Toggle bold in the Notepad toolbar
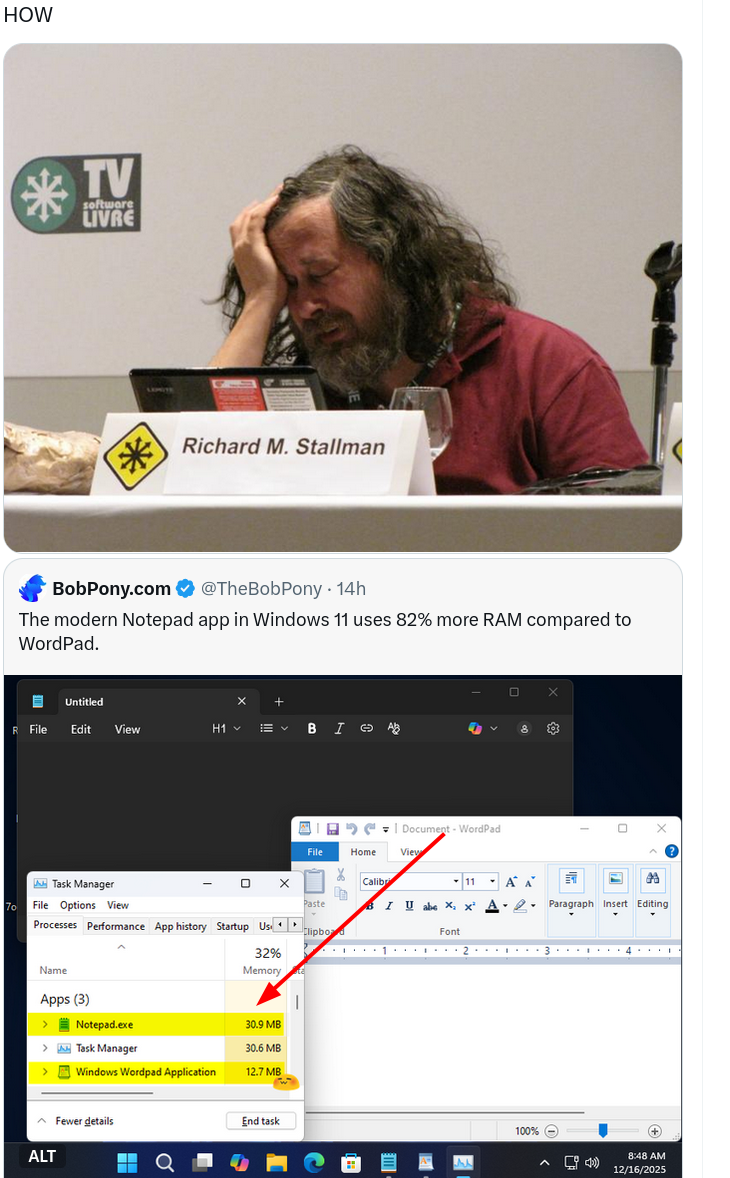730x1178 pixels. pos(312,728)
